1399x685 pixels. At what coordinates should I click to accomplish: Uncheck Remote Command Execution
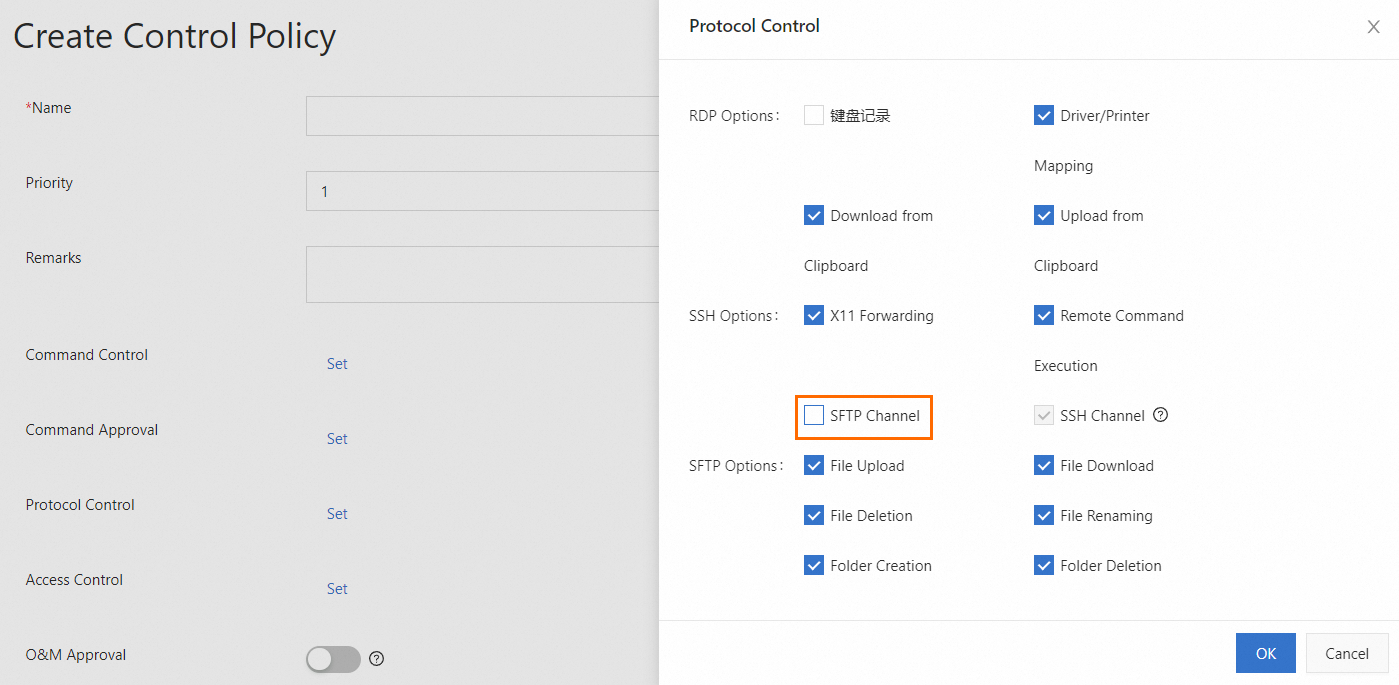pos(1044,315)
